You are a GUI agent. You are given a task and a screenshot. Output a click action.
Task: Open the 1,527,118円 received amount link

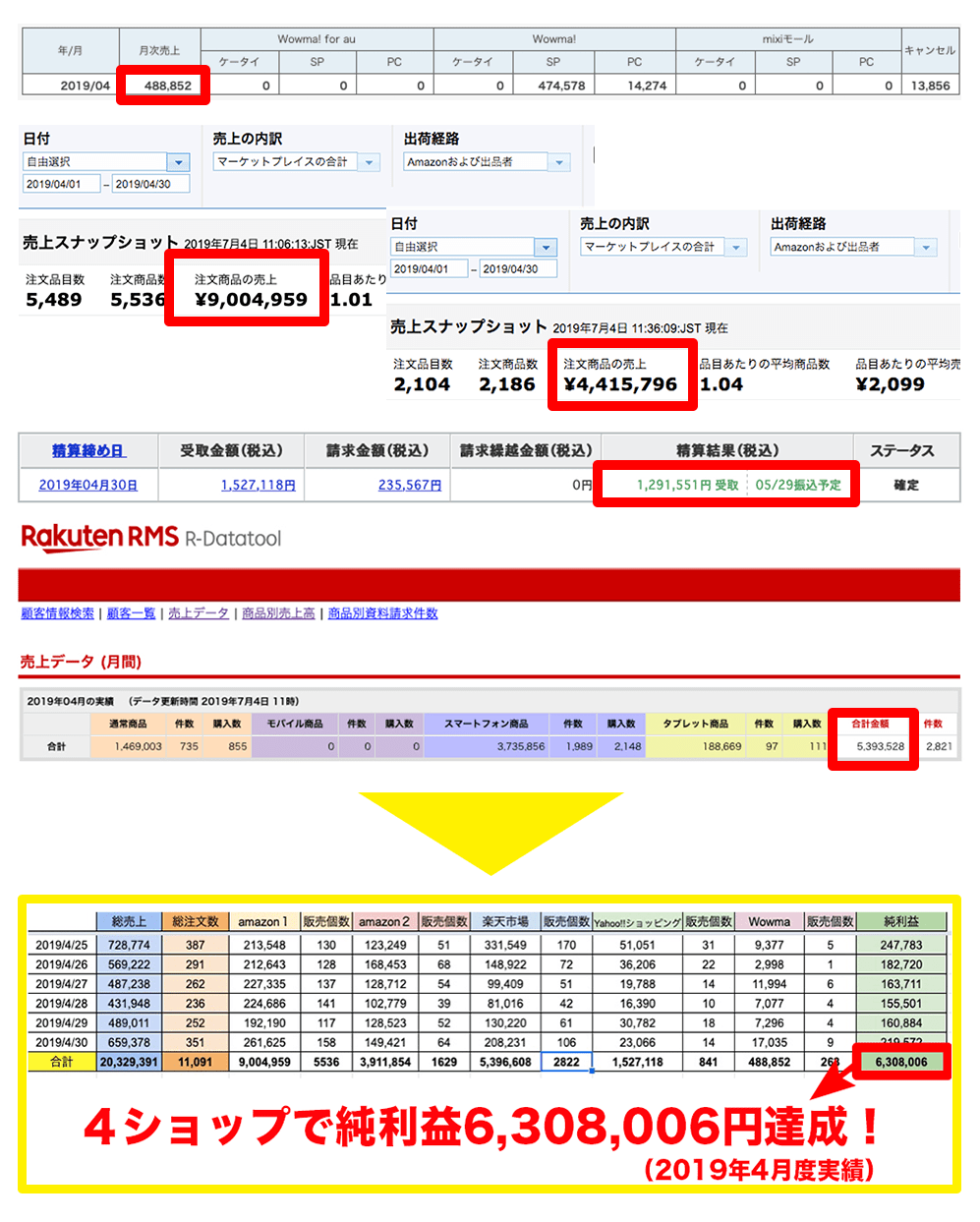pyautogui.click(x=259, y=485)
